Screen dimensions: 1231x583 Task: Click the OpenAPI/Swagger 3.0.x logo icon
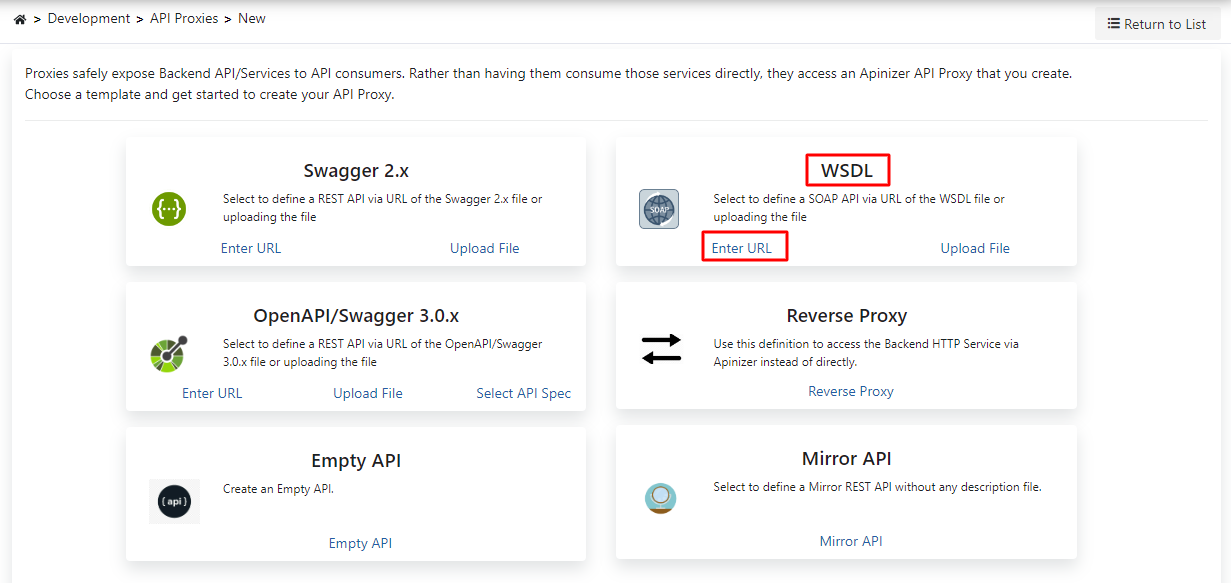tap(168, 354)
